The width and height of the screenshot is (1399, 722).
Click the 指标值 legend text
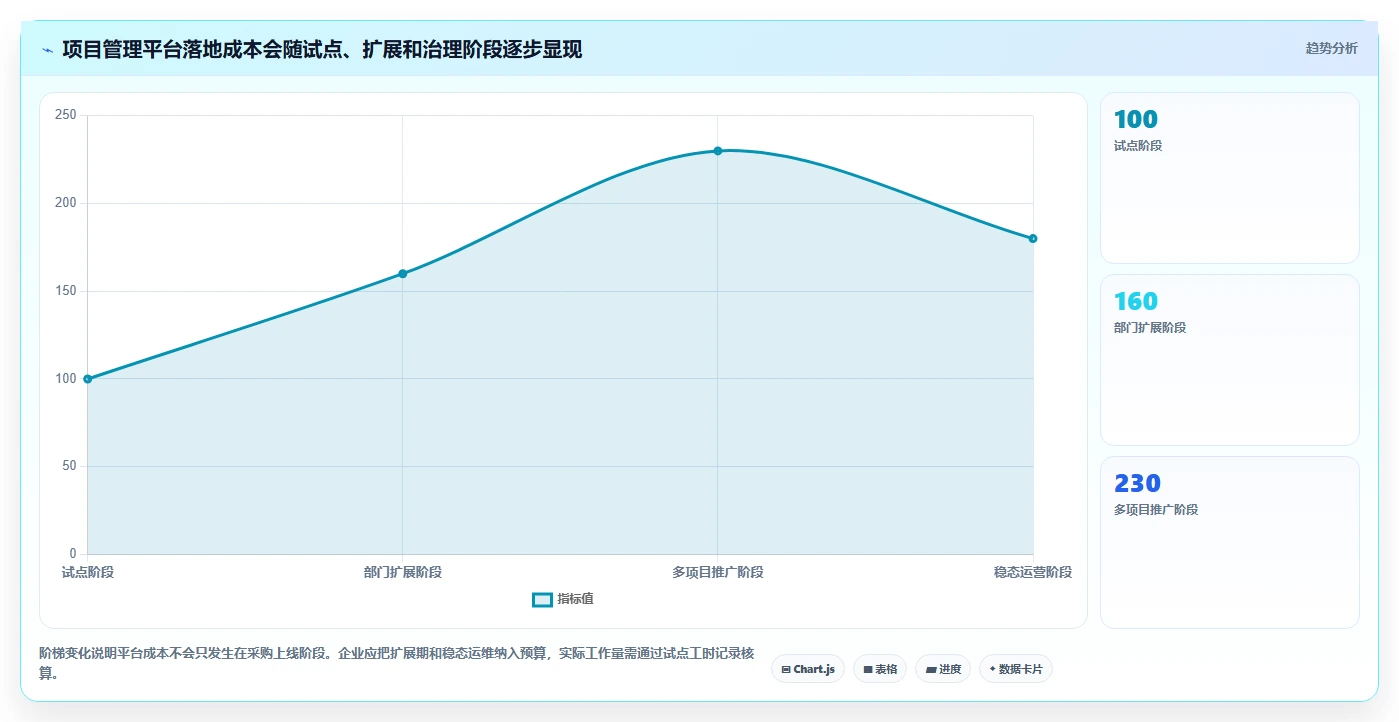pyautogui.click(x=575, y=599)
